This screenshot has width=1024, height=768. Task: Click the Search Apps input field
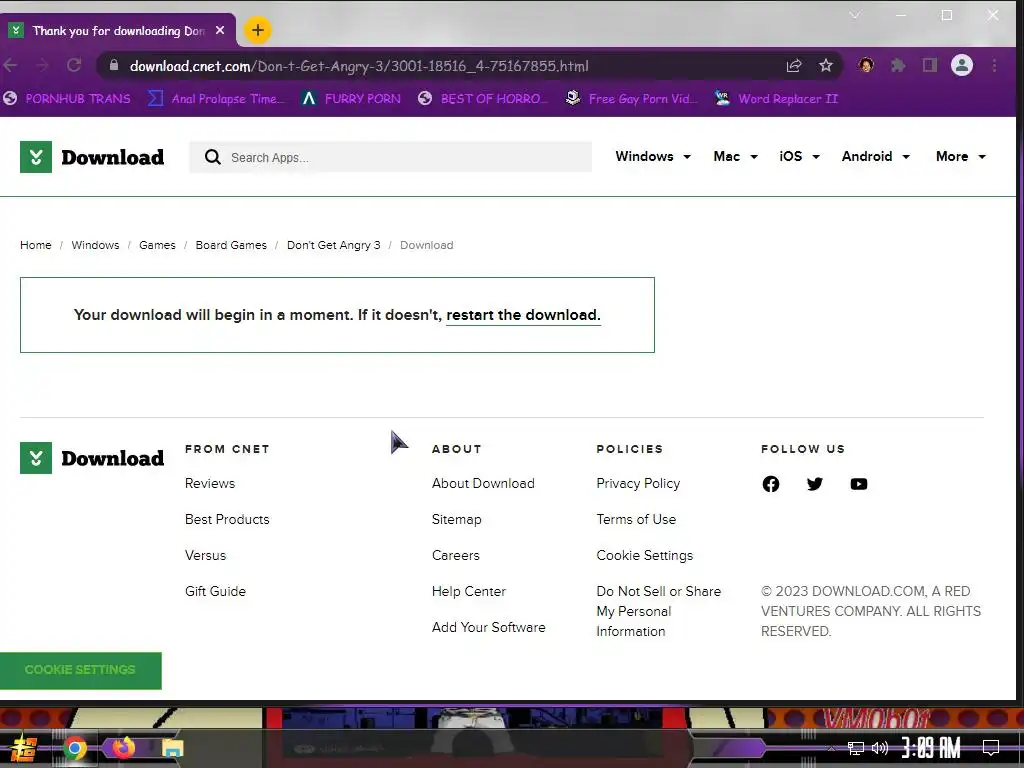point(391,157)
